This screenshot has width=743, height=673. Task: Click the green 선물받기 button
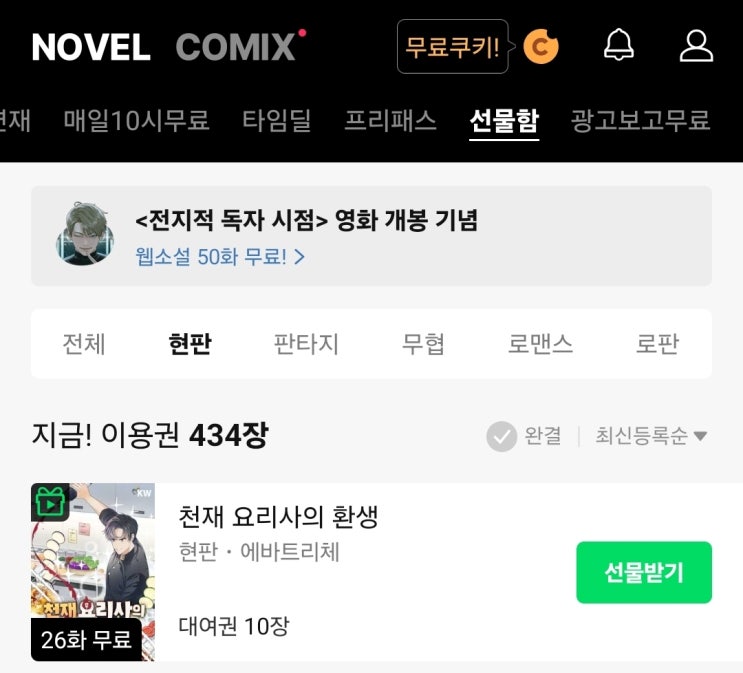pos(644,573)
